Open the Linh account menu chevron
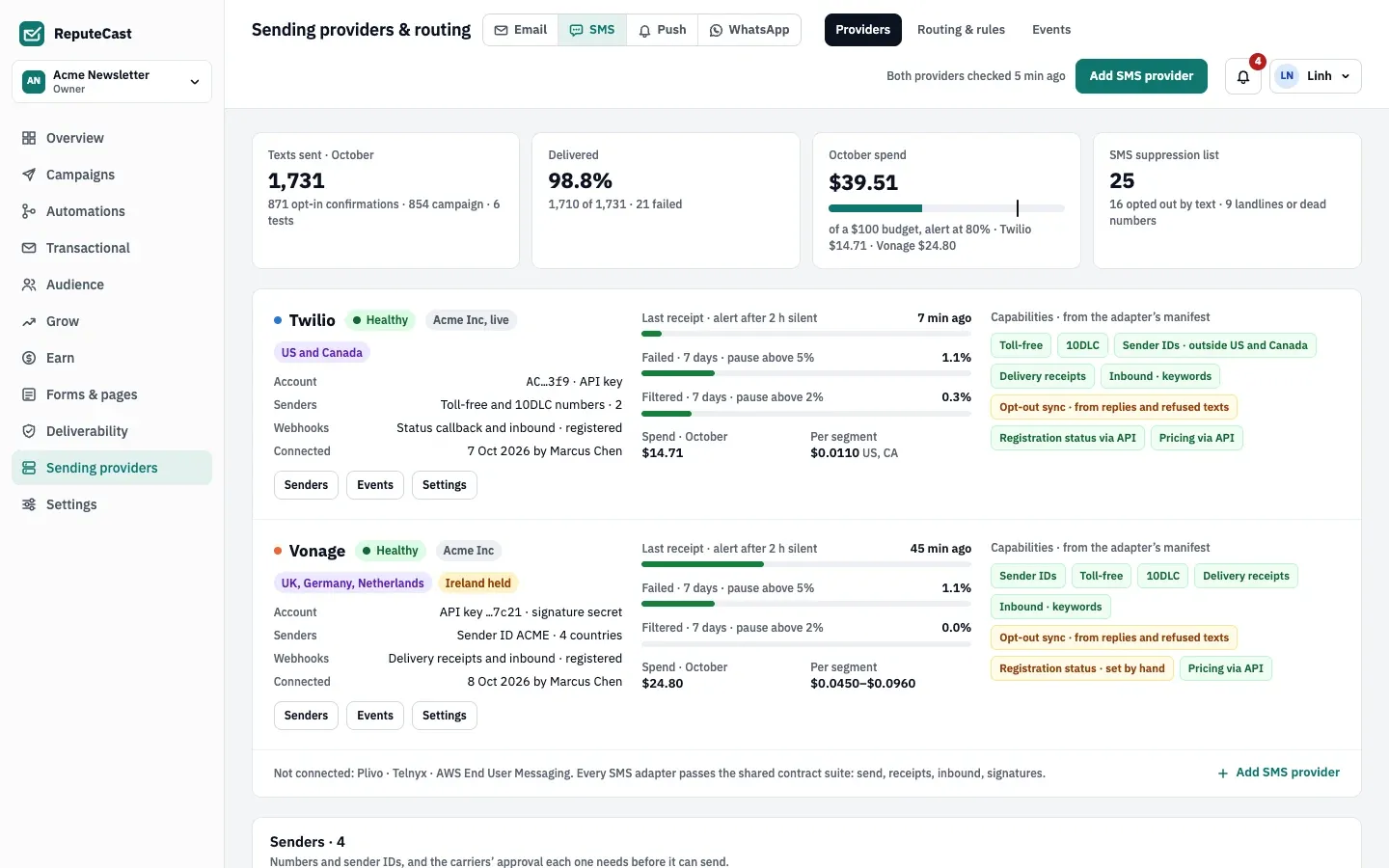 click(1346, 76)
